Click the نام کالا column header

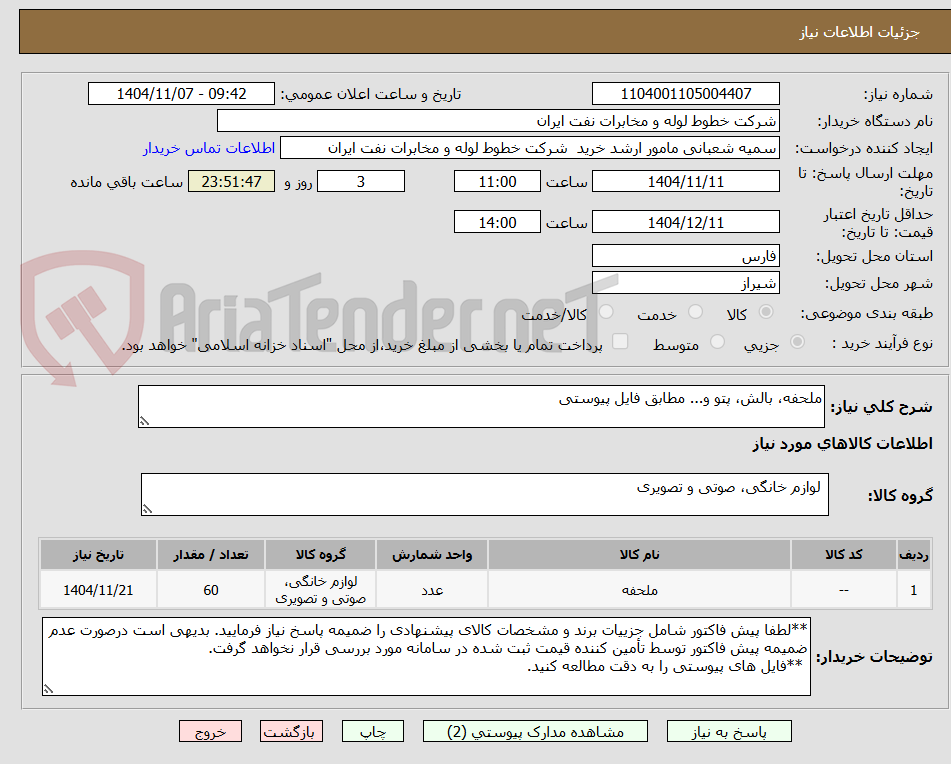tap(639, 554)
